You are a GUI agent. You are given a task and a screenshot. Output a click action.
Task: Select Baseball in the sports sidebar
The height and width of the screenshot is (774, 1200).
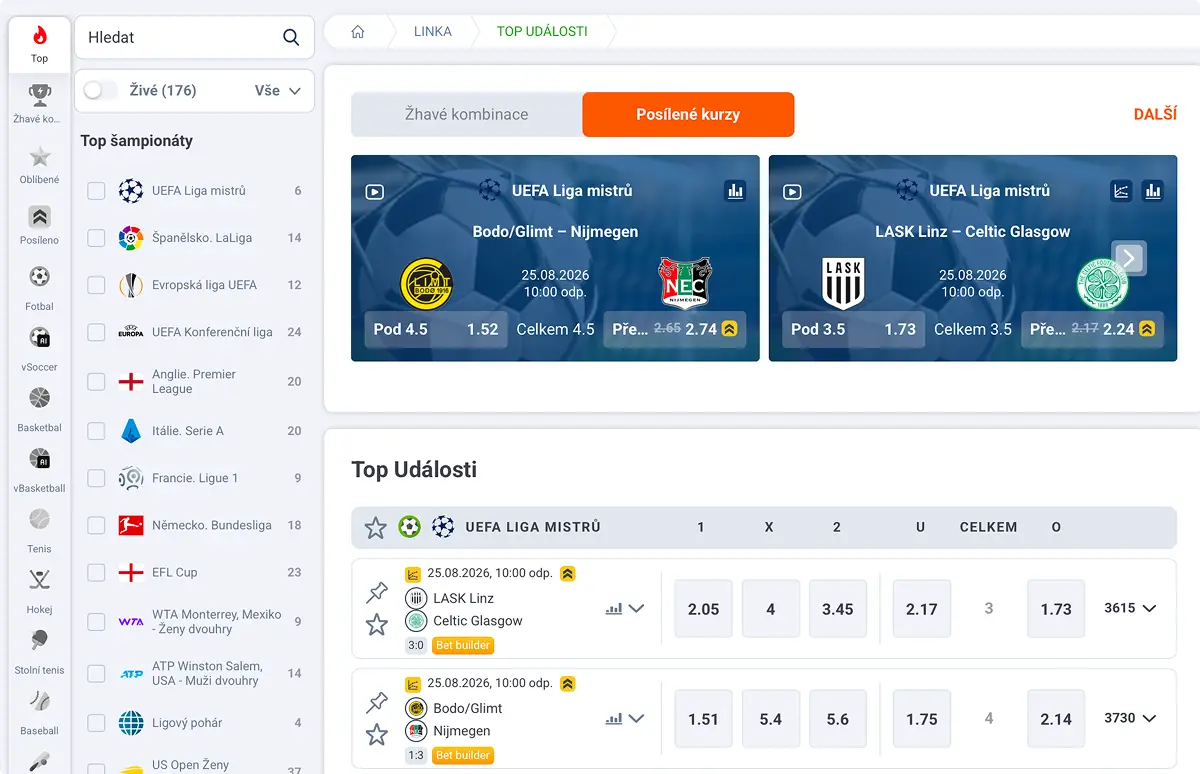coord(40,712)
